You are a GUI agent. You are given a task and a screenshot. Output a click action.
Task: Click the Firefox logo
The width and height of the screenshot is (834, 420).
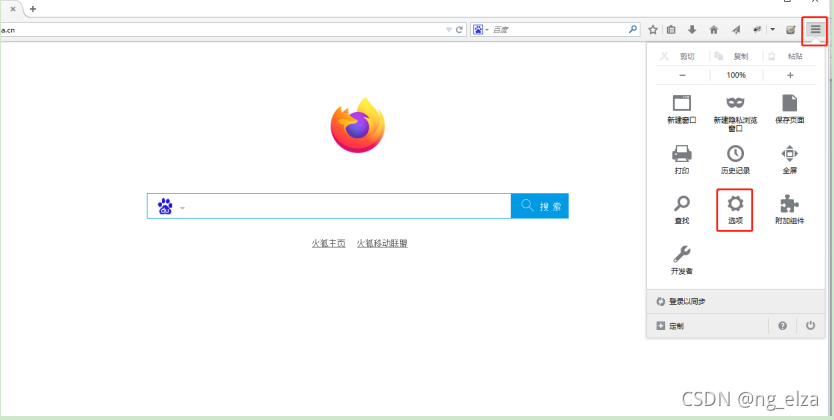pos(357,125)
